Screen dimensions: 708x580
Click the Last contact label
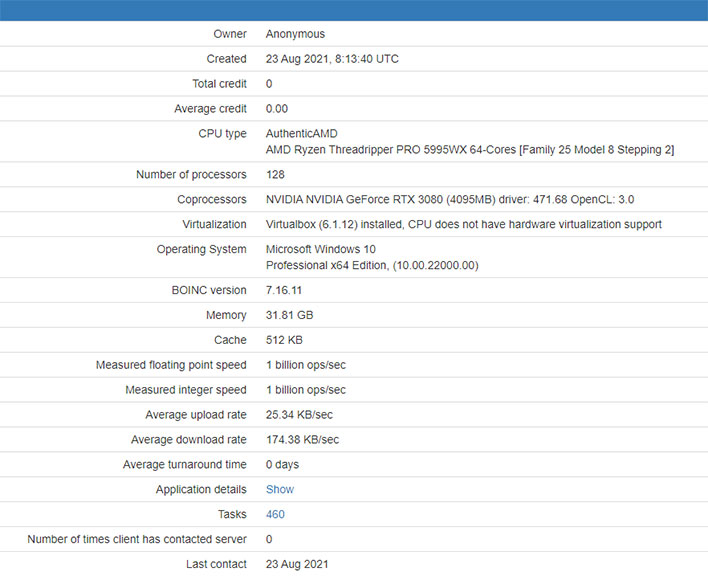tap(215, 564)
